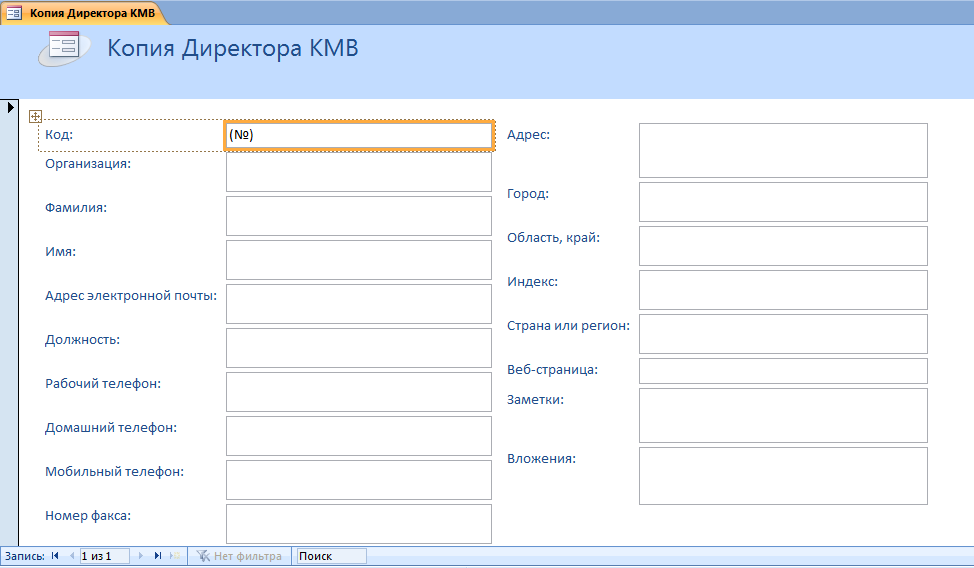Click the Код field
This screenshot has width=974, height=568.
tap(359, 135)
